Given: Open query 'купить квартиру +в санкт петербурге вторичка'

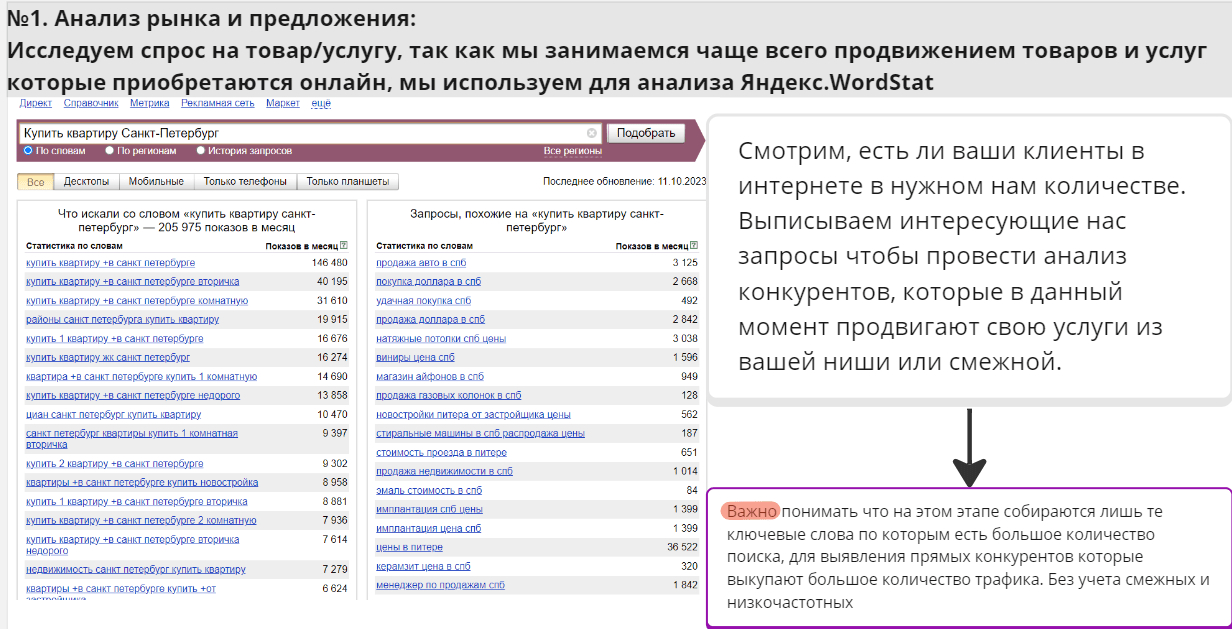Looking at the screenshot, I should [x=133, y=281].
